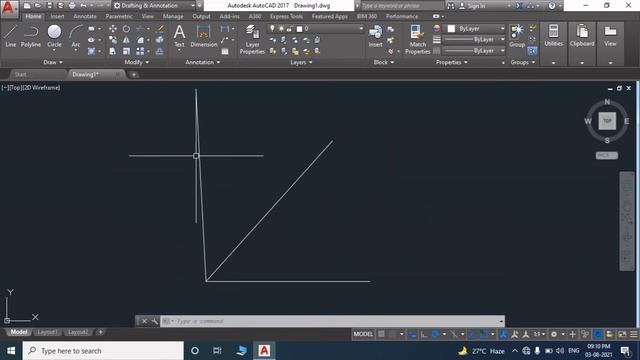Add a new drawing tab with plus
This screenshot has width=640, height=360.
click(x=134, y=74)
